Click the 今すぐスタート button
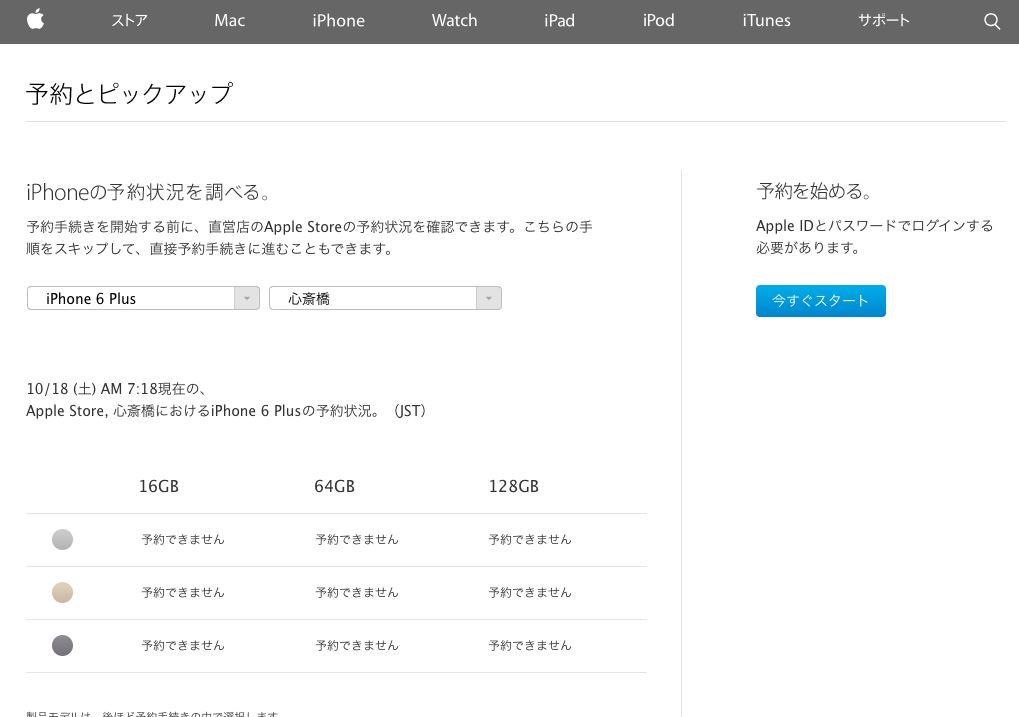Image resolution: width=1019 pixels, height=717 pixels. click(820, 301)
